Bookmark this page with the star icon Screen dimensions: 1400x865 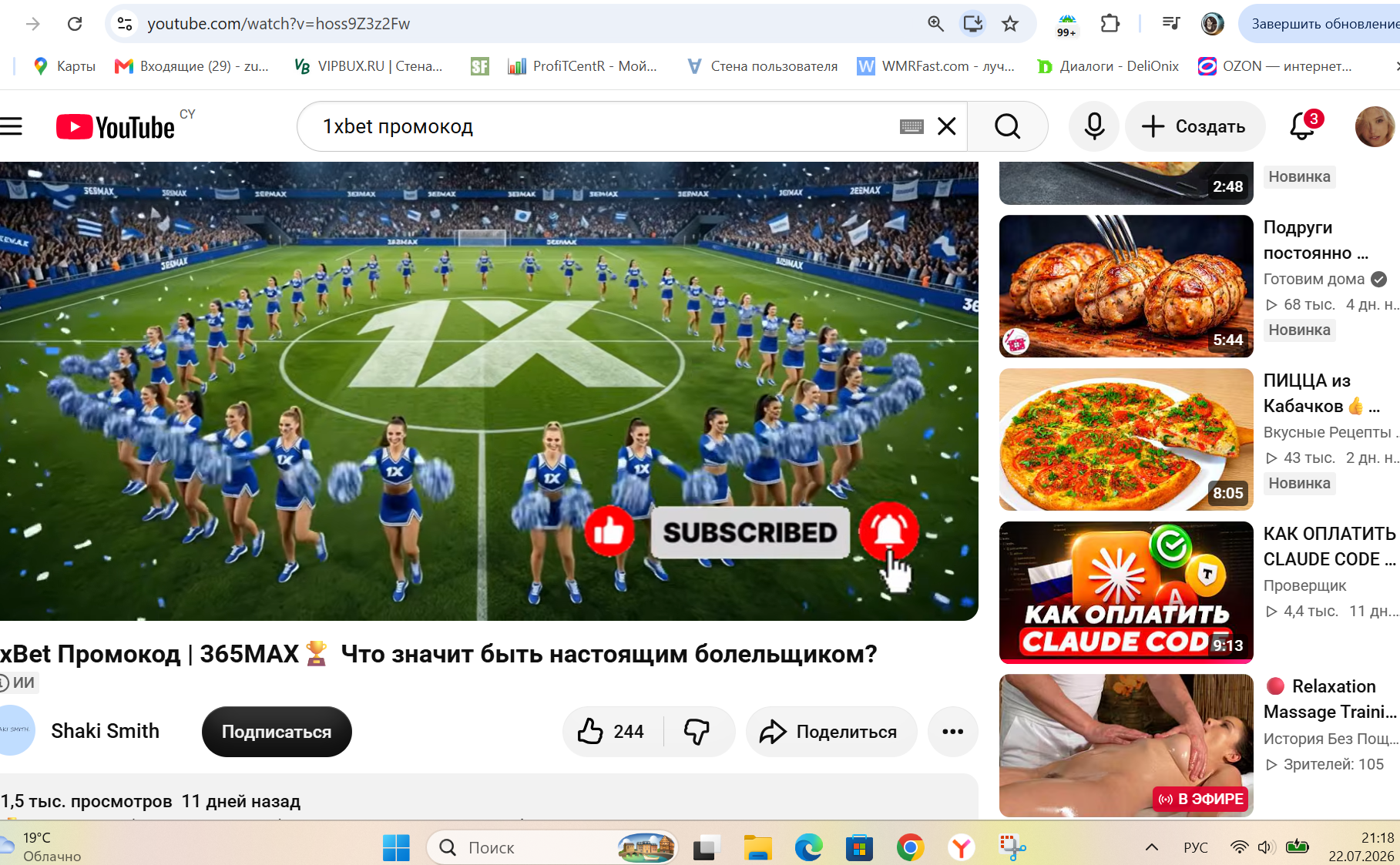[1010, 24]
